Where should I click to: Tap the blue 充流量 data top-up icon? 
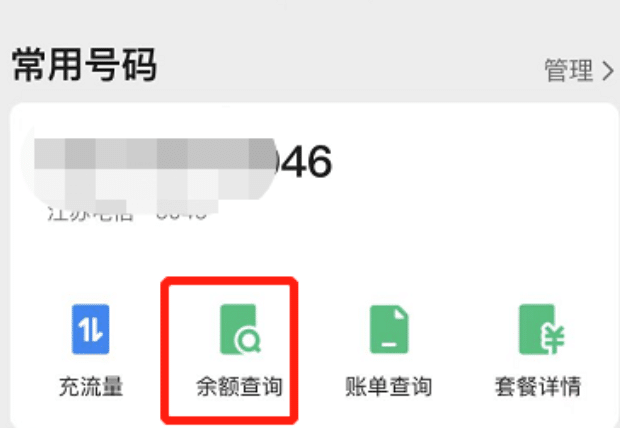click(91, 329)
